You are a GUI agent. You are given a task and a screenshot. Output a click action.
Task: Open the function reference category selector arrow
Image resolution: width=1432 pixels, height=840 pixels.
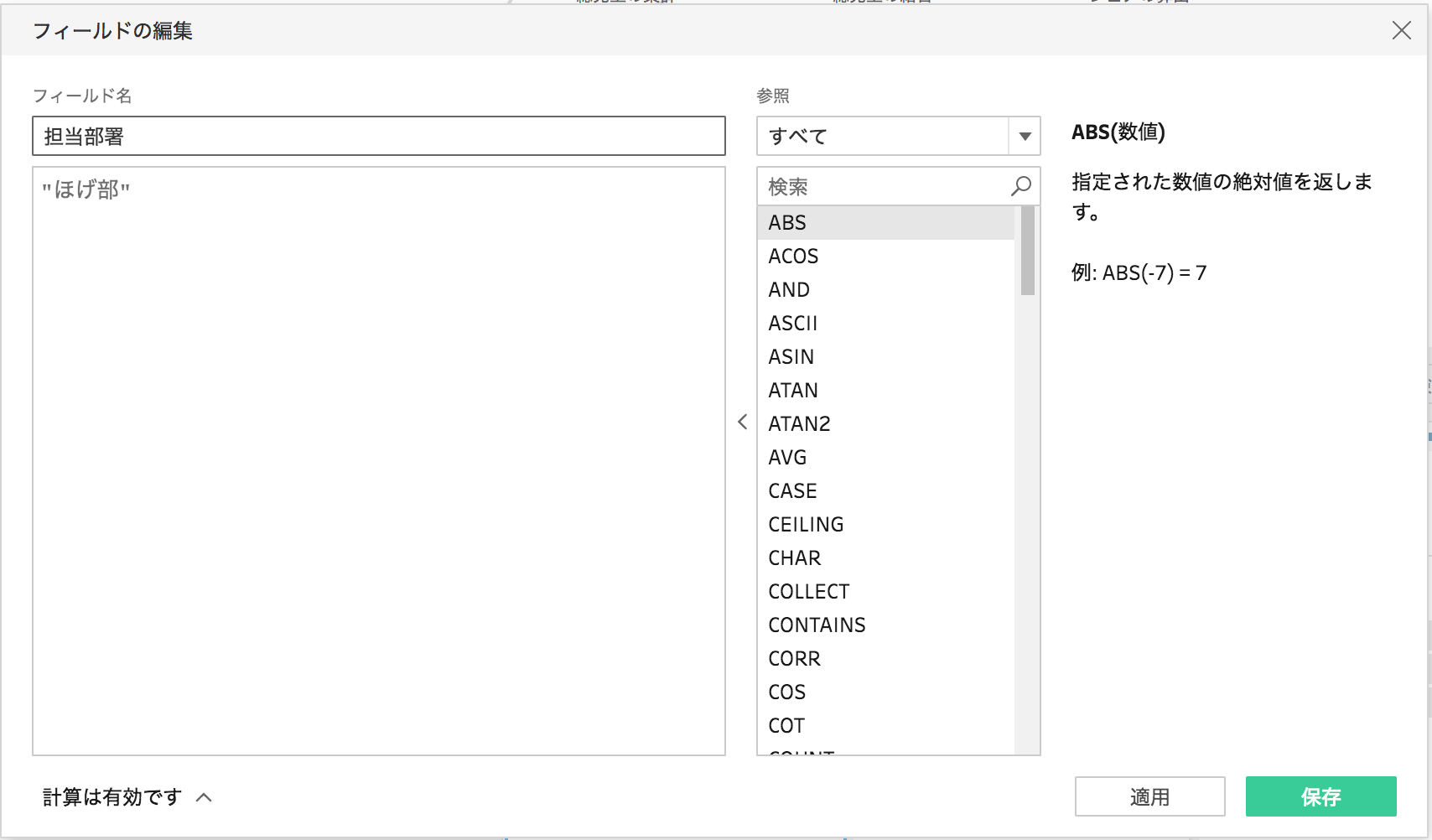coord(1024,136)
